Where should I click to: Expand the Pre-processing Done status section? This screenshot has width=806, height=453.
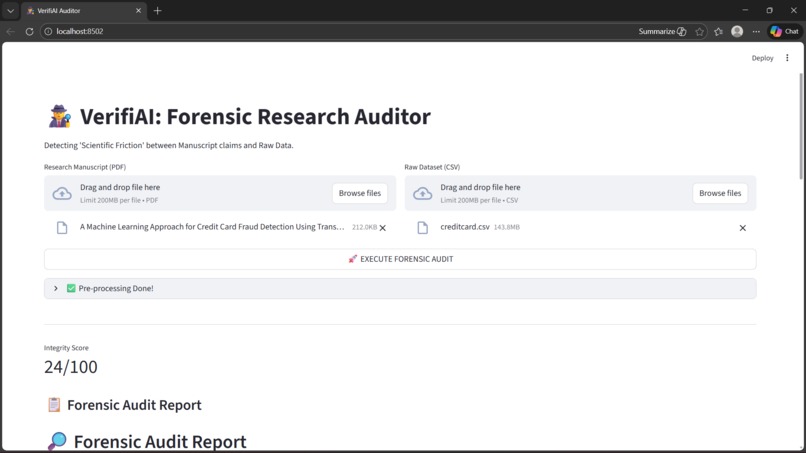point(400,288)
